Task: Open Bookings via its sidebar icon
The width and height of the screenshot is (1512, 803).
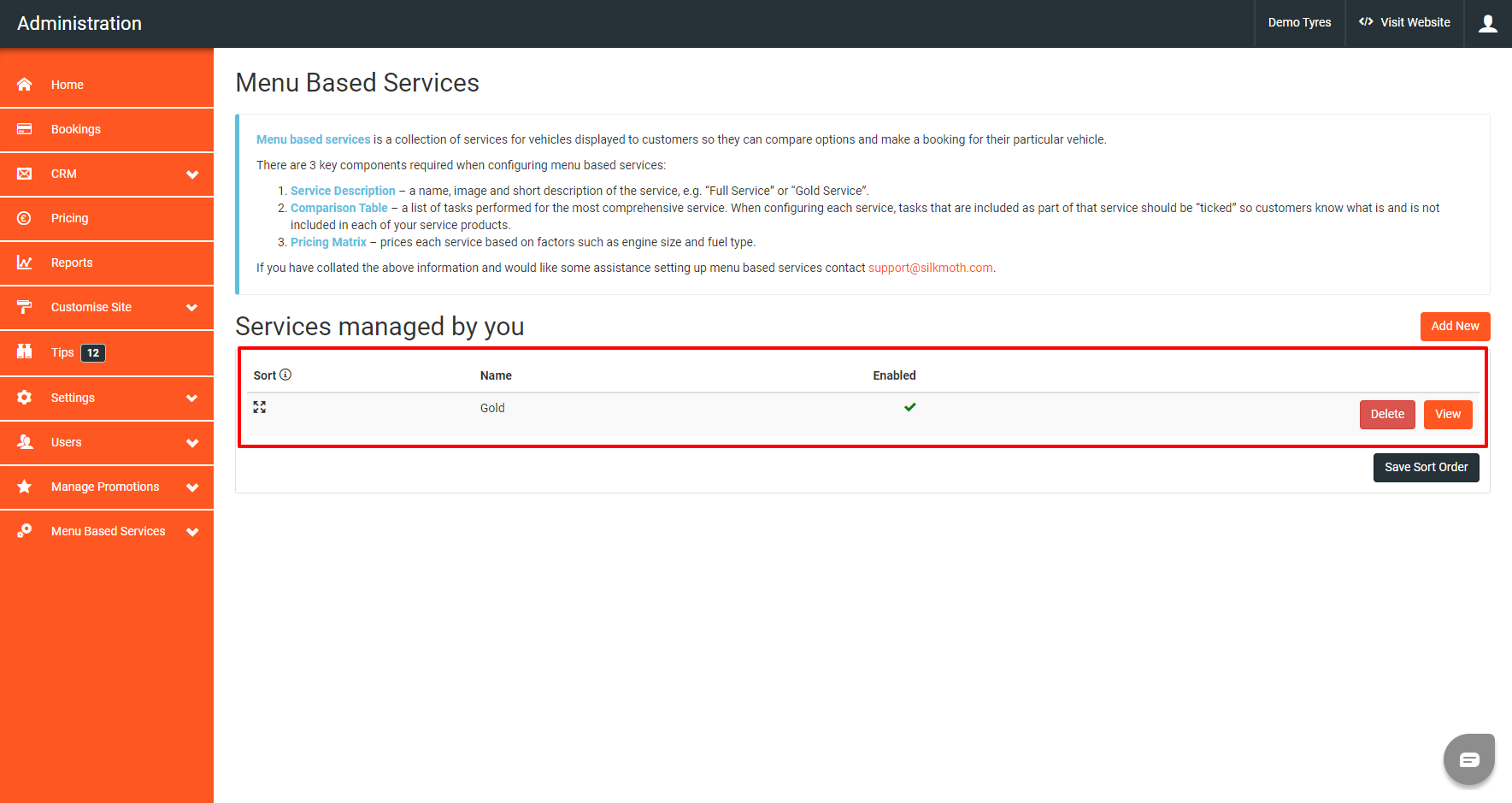Action: [25, 129]
